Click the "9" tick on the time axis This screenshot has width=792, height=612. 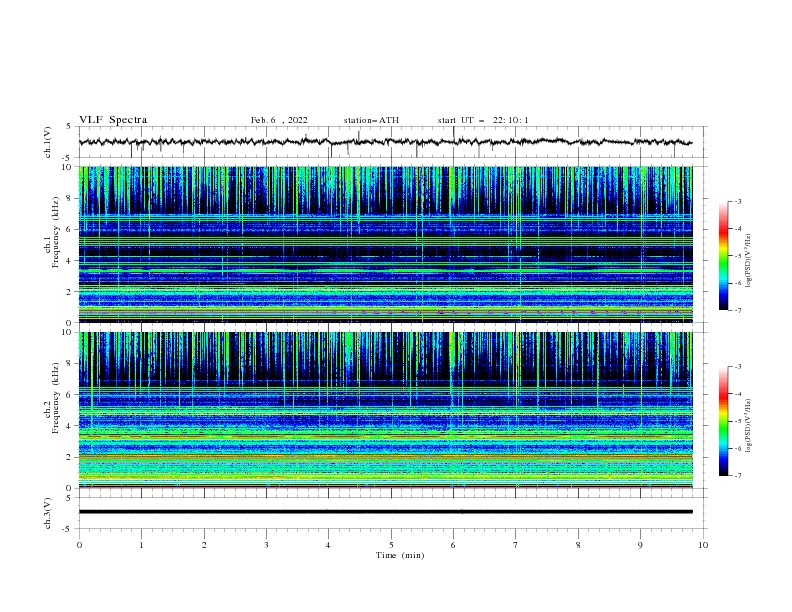tap(640, 545)
